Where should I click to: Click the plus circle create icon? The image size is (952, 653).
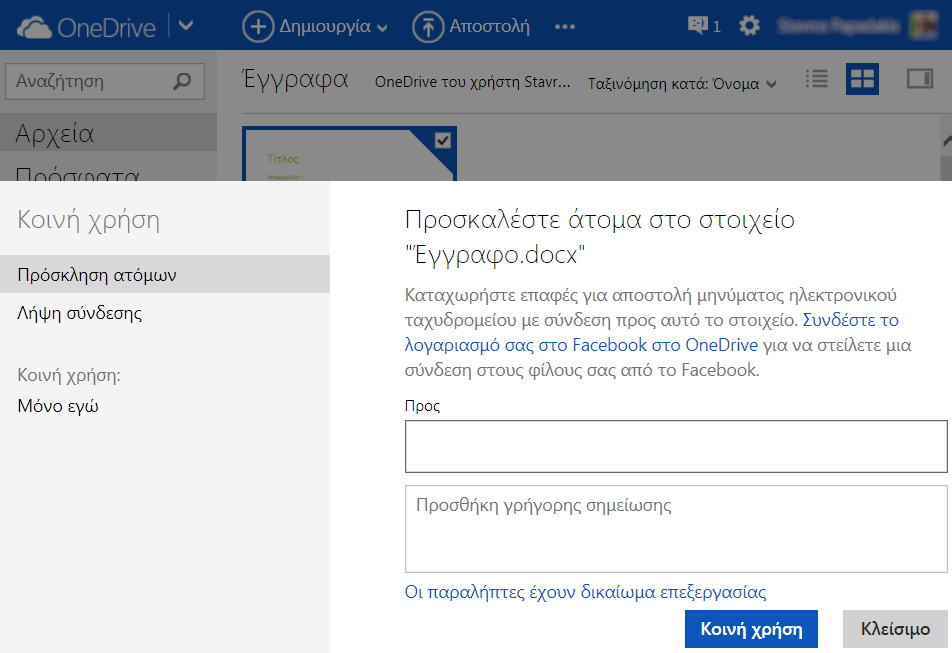point(258,27)
